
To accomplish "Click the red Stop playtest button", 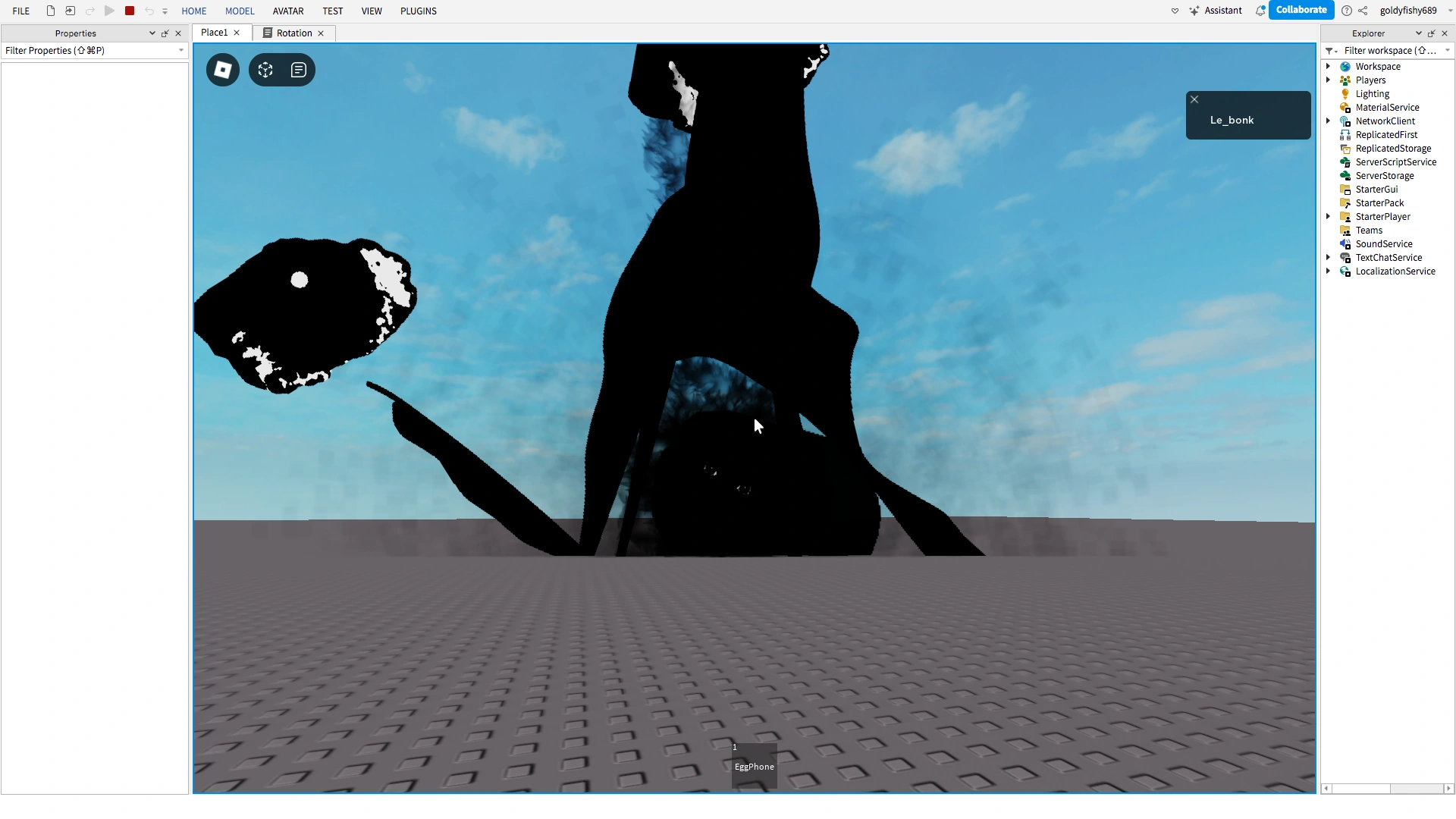I will tap(130, 11).
